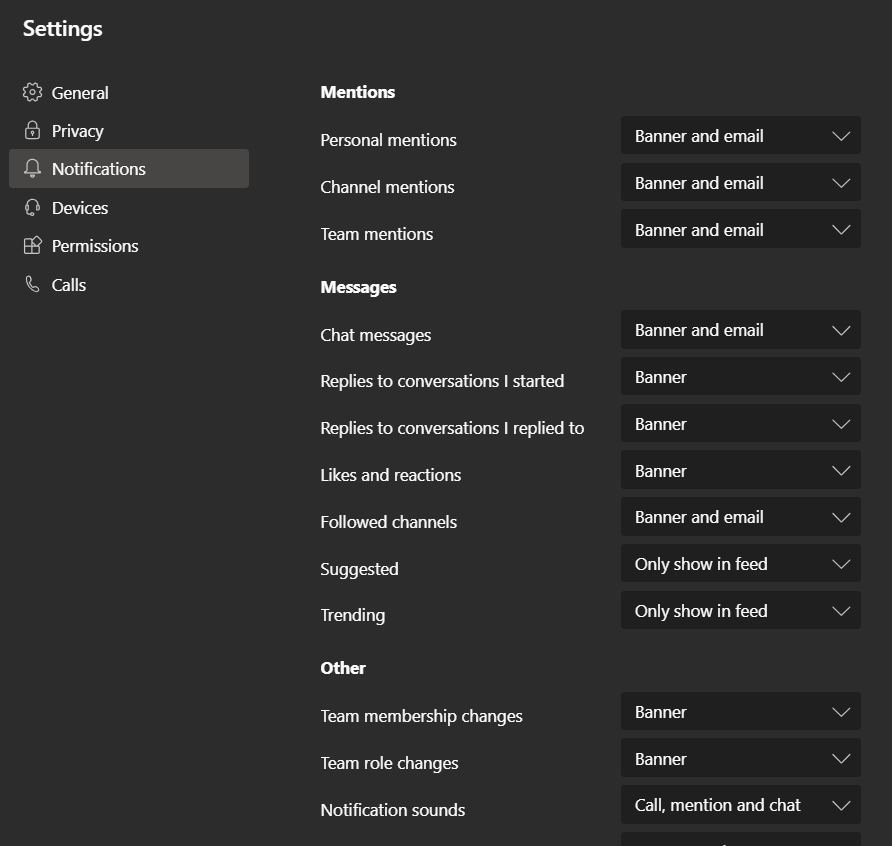Click the Notifications bell icon
Image resolution: width=892 pixels, height=846 pixels.
32,169
